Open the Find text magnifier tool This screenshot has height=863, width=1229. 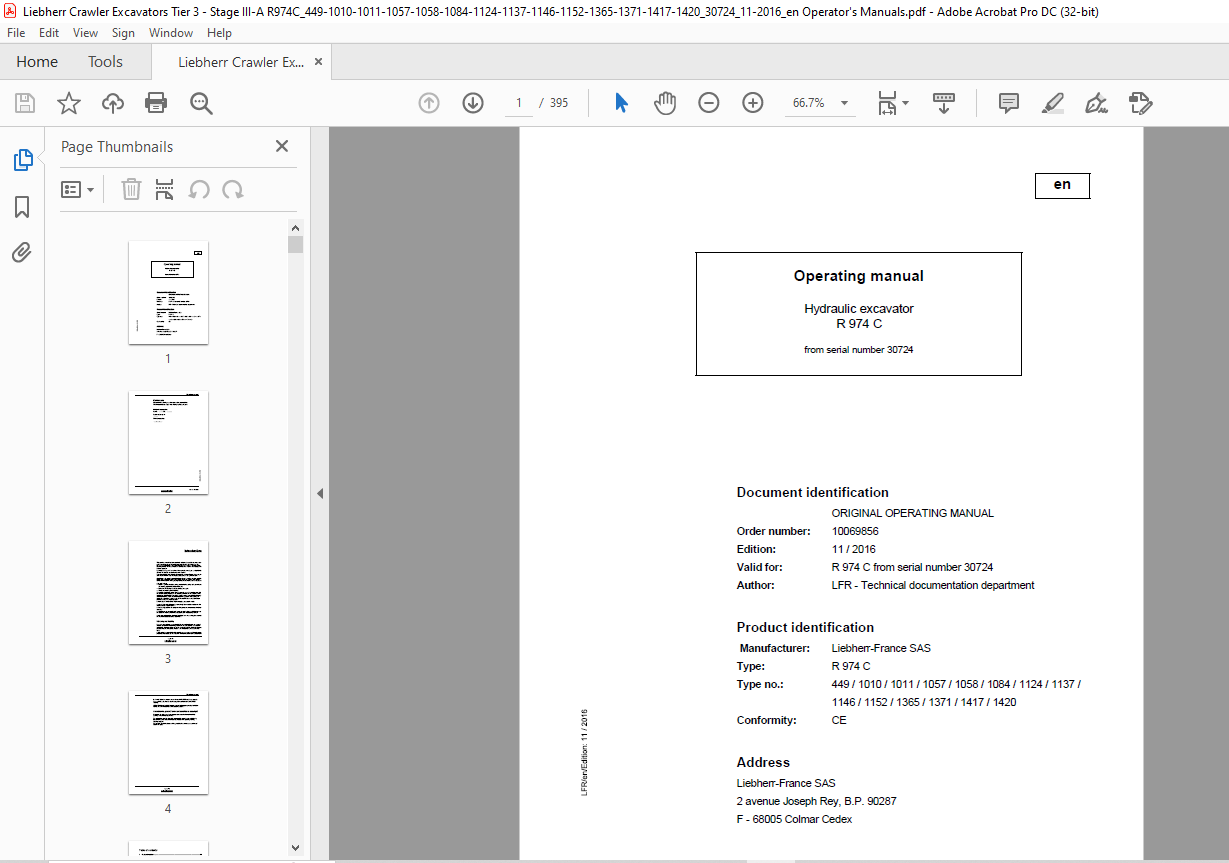coord(202,103)
